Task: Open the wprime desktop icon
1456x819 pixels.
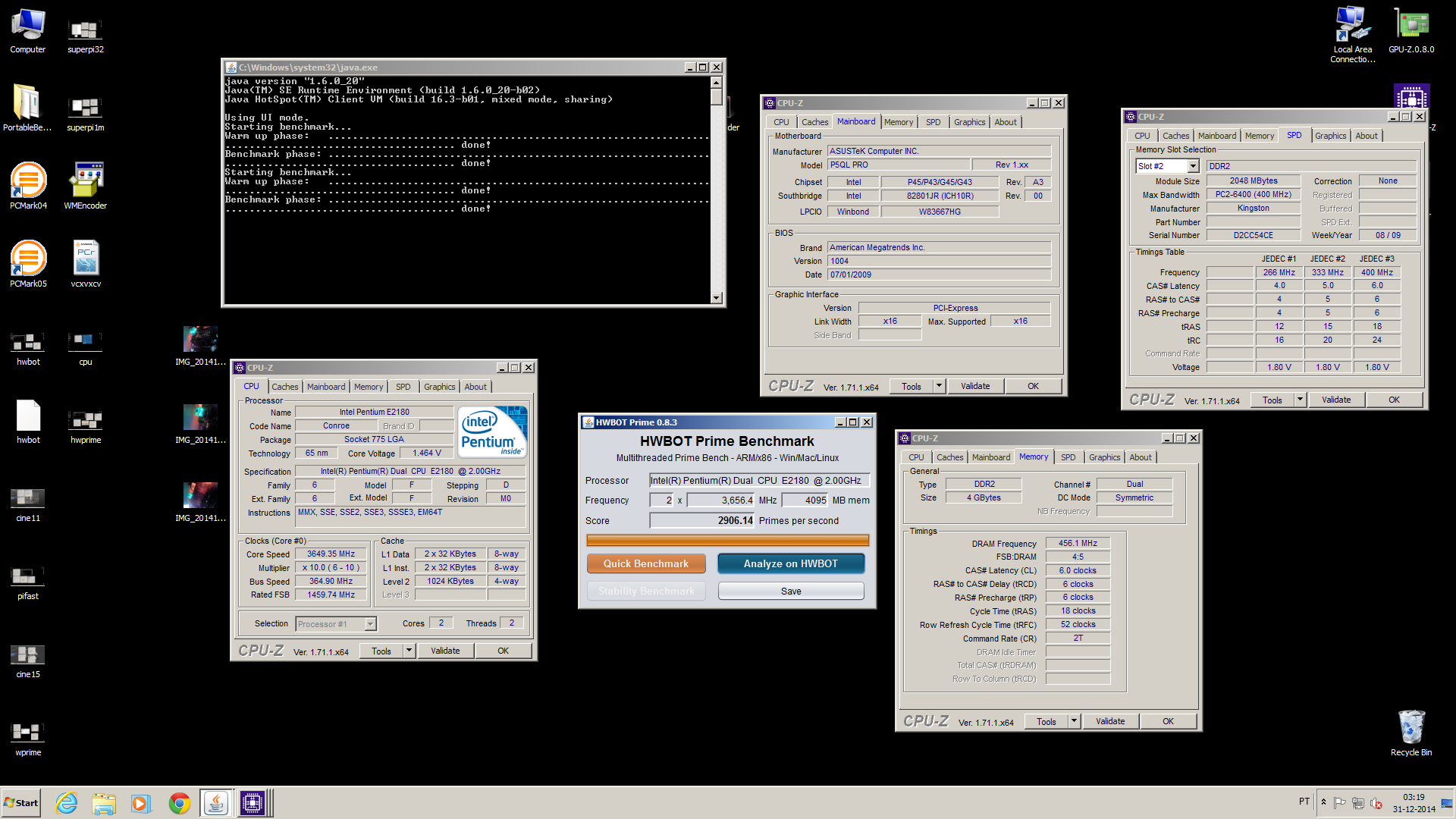Action: tap(28, 739)
